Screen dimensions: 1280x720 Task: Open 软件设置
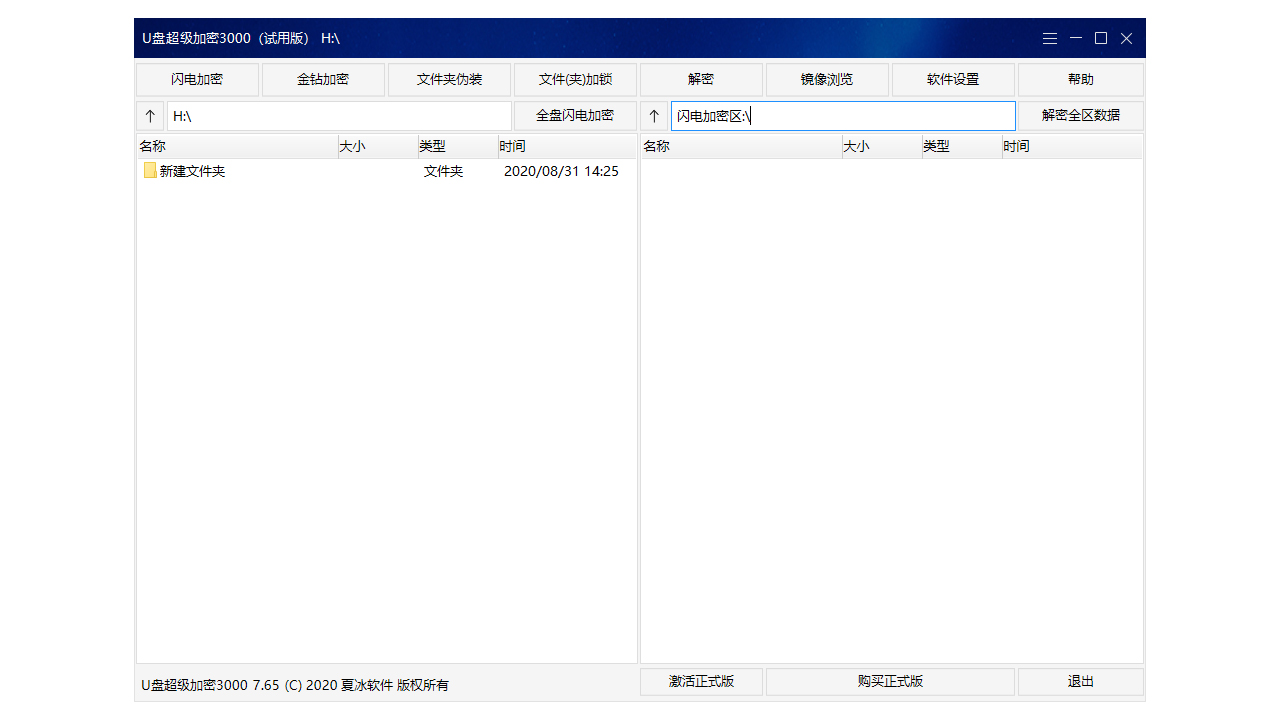coord(953,80)
